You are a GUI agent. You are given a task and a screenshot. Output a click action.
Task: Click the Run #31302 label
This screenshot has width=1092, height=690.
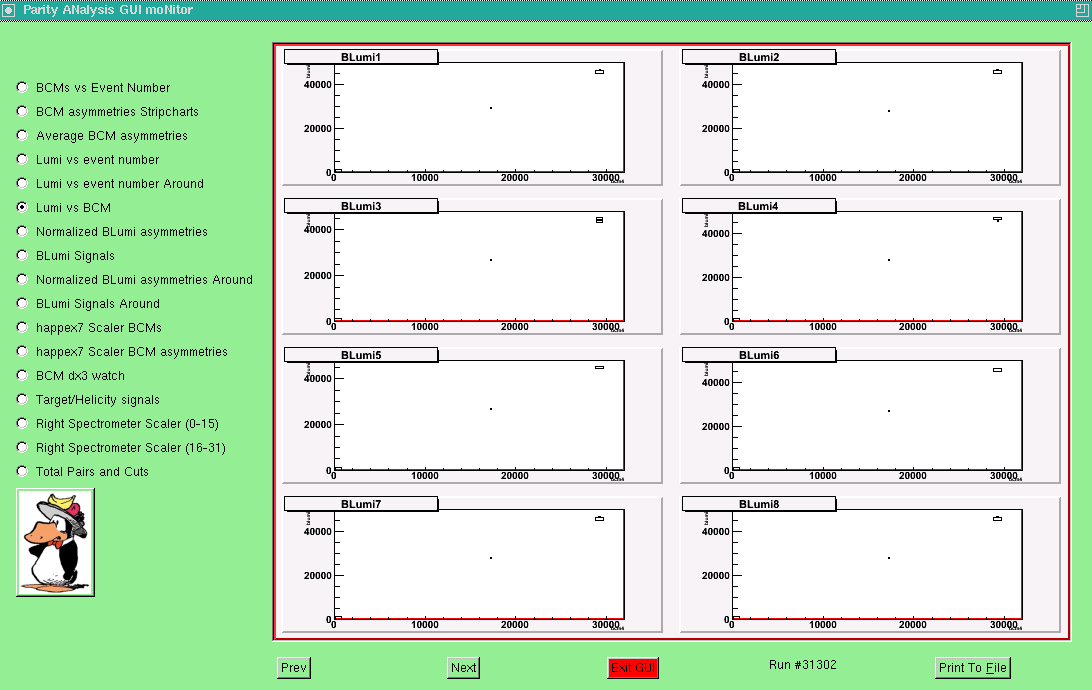(802, 665)
